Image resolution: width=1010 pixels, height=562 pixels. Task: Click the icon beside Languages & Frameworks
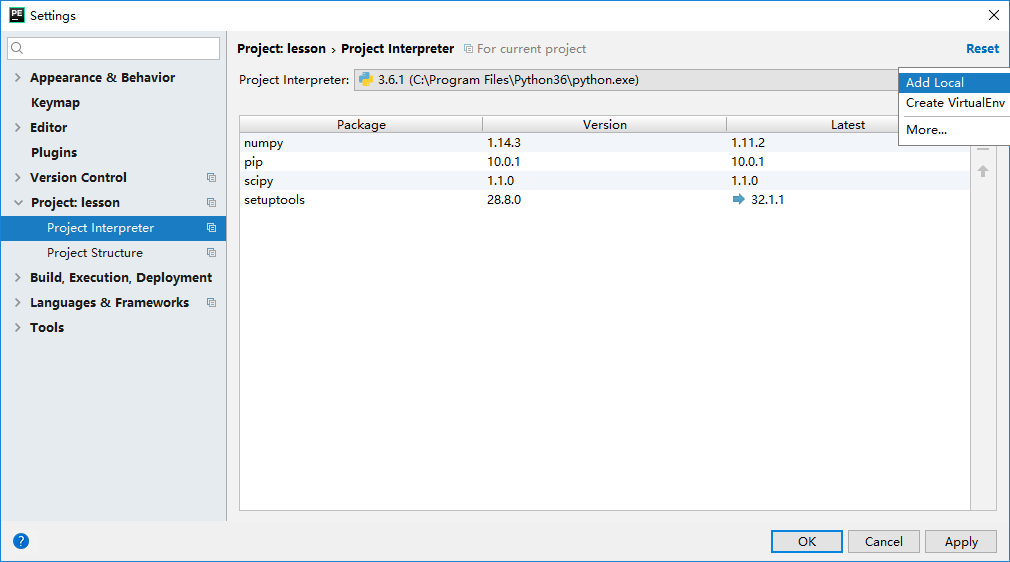211,302
